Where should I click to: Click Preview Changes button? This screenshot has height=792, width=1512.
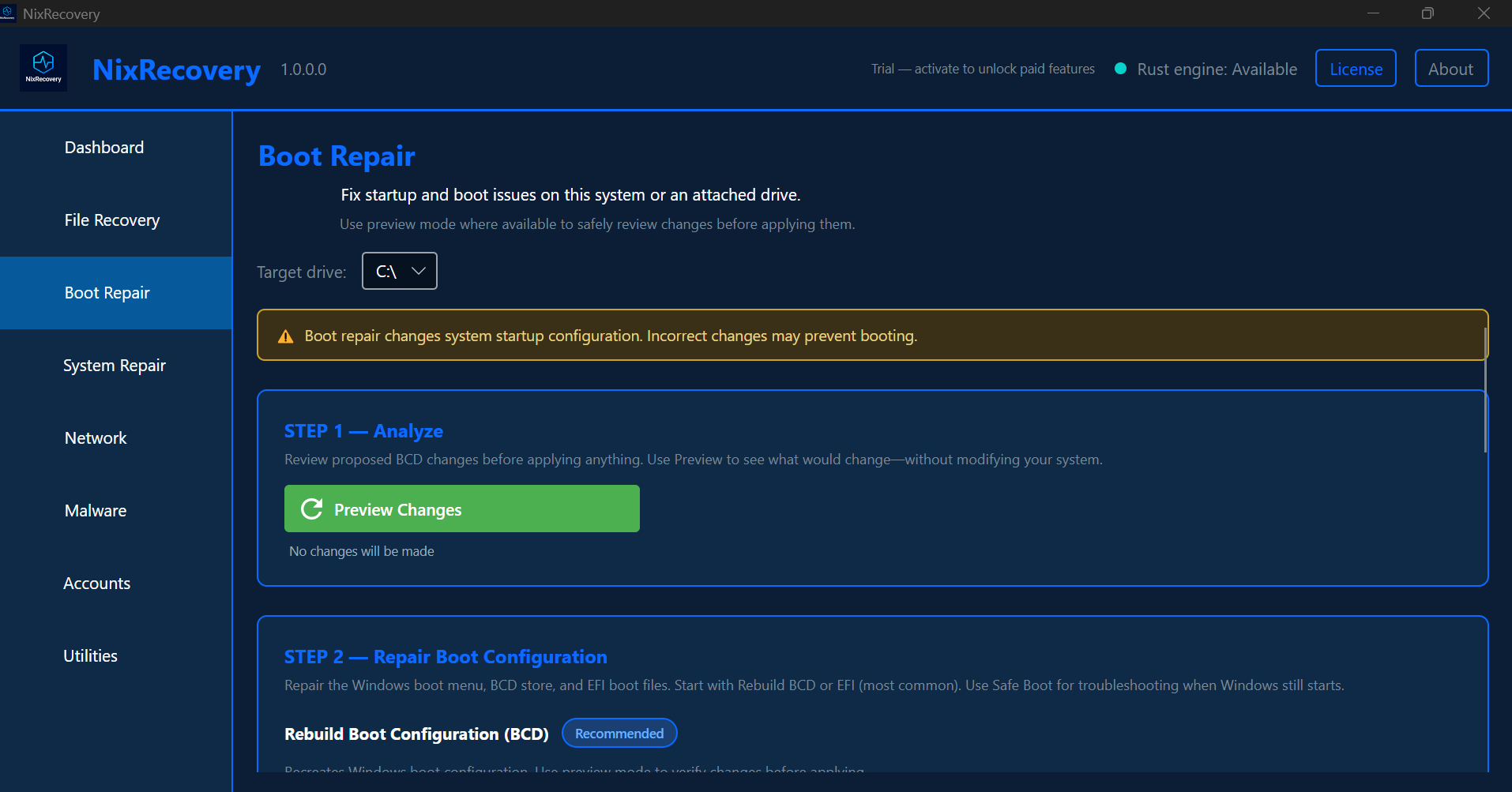462,509
